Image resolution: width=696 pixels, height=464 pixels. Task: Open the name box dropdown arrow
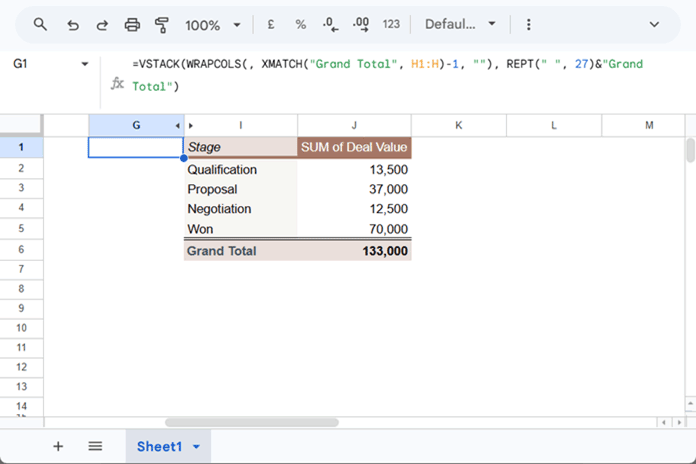point(84,64)
